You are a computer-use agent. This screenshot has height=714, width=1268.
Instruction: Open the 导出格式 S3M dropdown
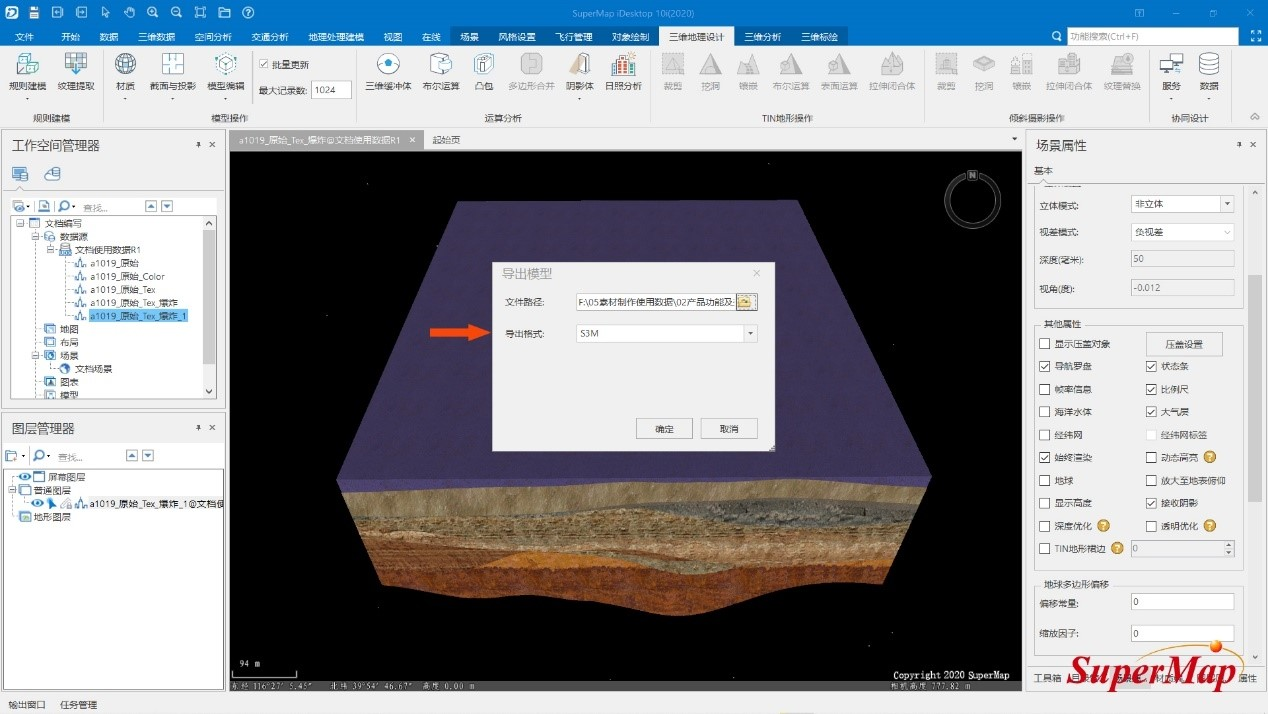point(749,334)
